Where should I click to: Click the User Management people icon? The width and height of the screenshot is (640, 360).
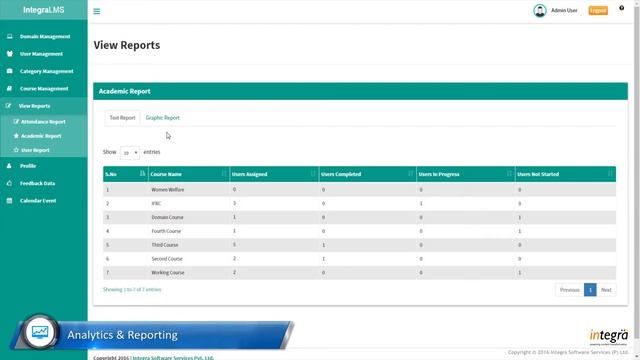pyautogui.click(x=9, y=53)
